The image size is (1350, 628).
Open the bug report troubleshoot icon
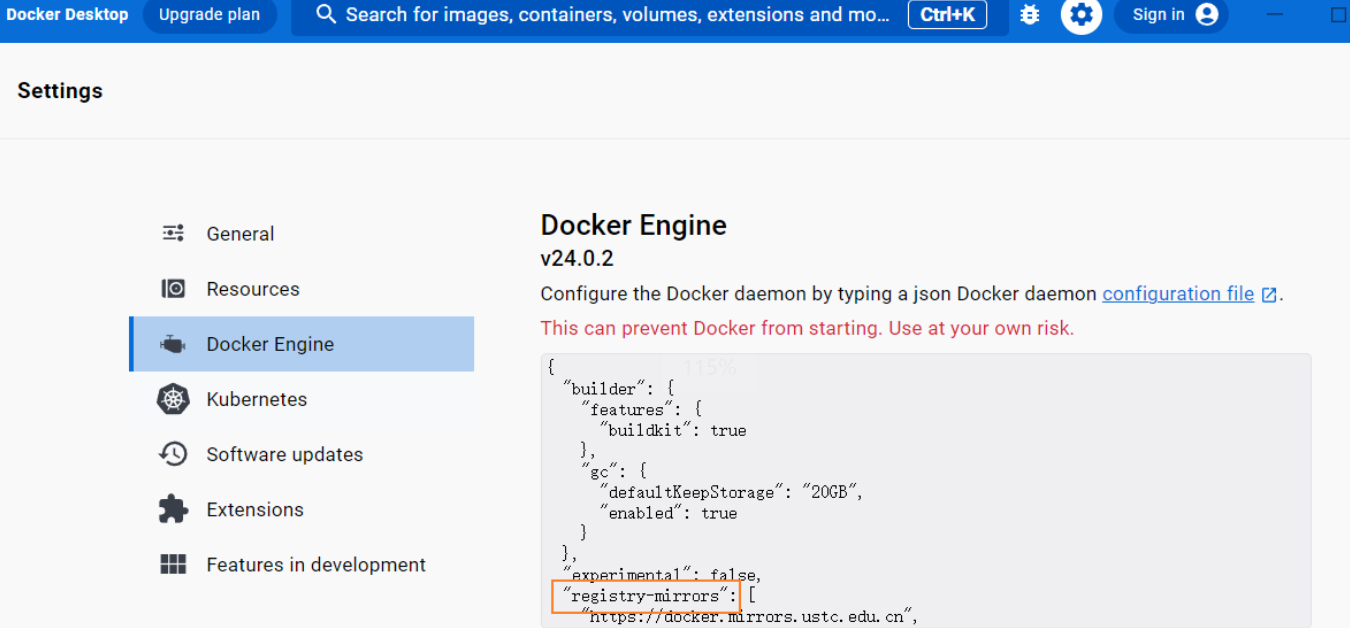1030,15
